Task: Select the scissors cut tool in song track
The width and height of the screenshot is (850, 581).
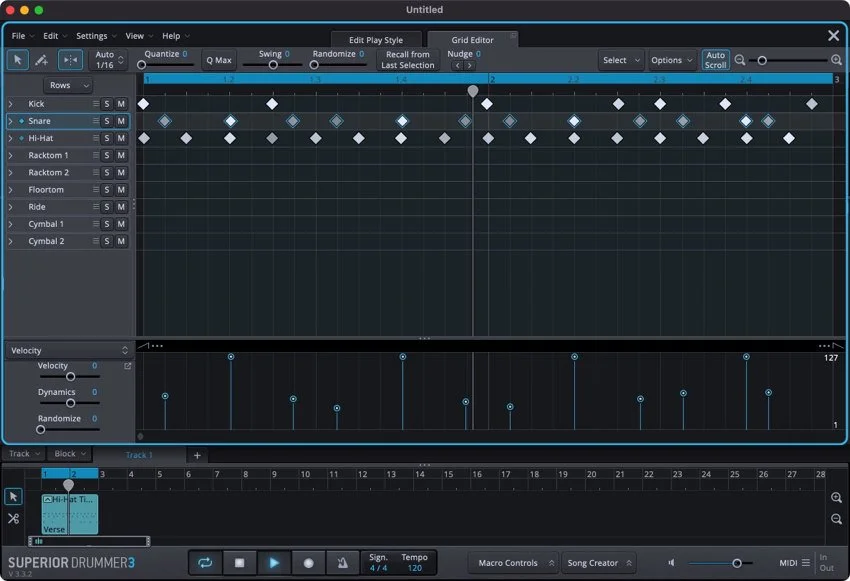Action: [x=14, y=519]
